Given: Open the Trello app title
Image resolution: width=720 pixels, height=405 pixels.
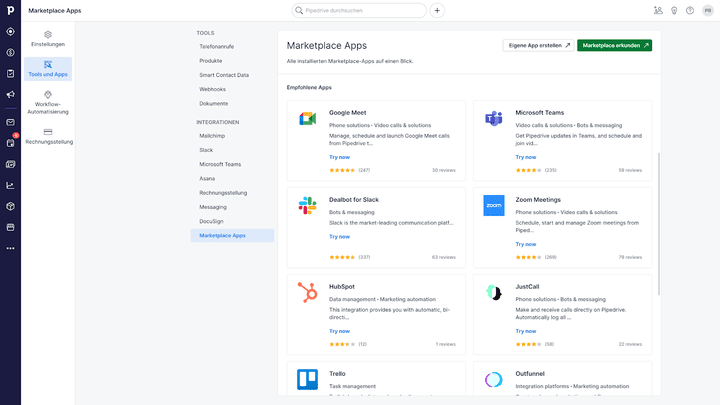Looking at the screenshot, I should (337, 374).
